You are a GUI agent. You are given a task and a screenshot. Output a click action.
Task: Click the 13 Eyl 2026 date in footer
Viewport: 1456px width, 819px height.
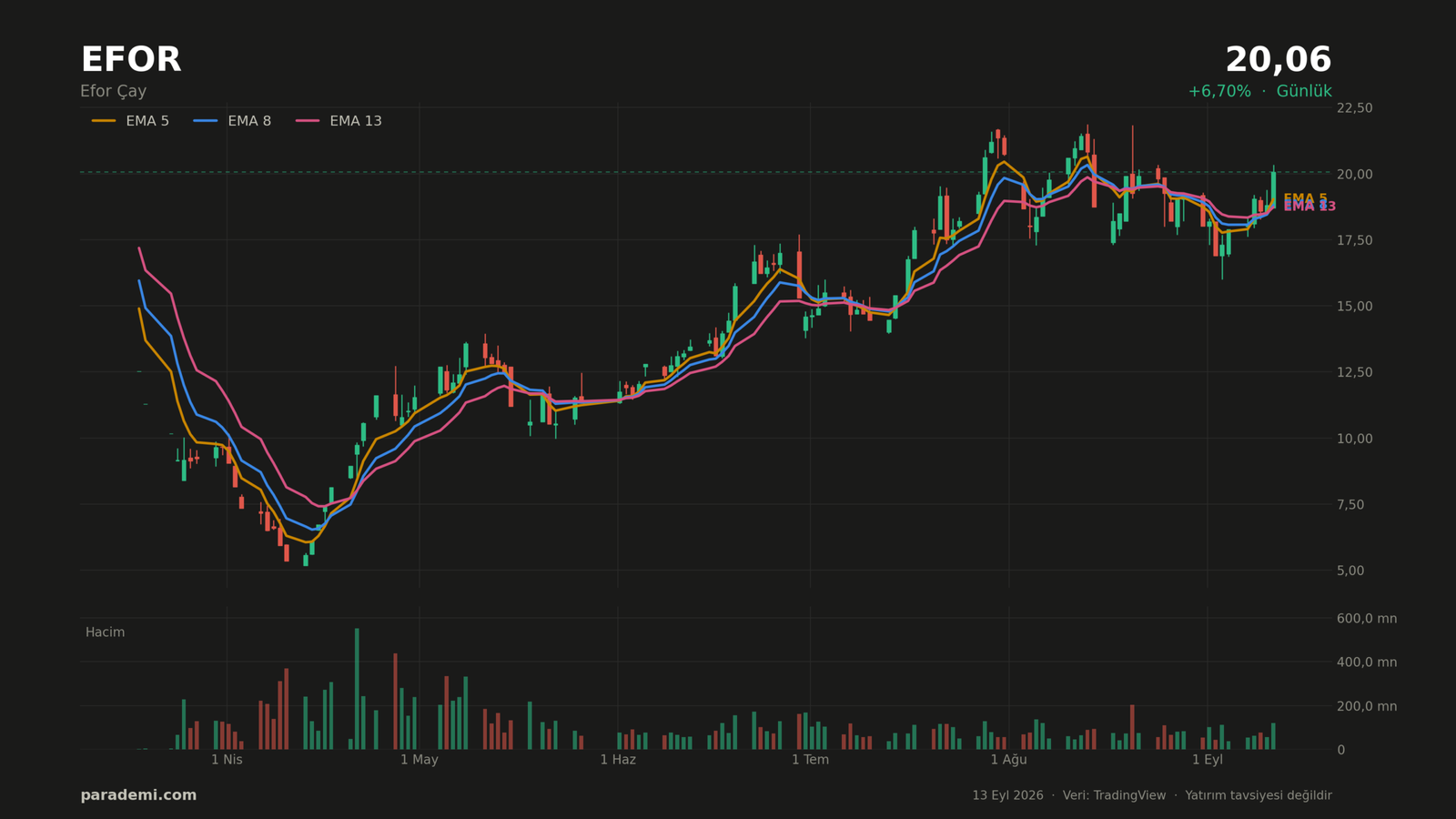[x=1007, y=795]
